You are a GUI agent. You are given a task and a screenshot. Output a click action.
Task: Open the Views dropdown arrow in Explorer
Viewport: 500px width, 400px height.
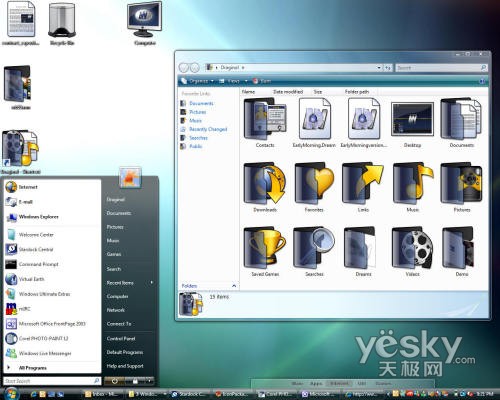click(246, 81)
